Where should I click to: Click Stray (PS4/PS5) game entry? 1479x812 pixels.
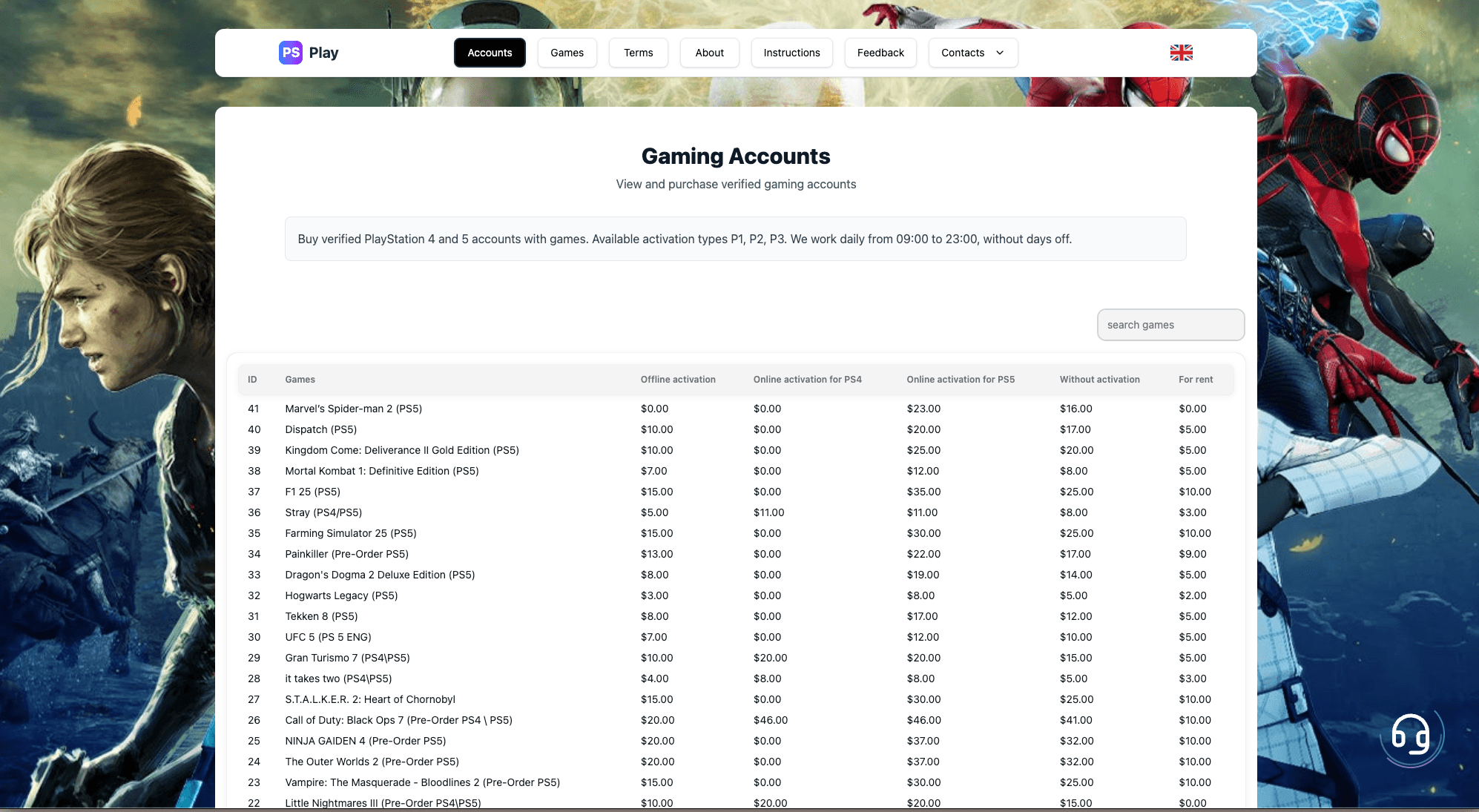point(323,512)
